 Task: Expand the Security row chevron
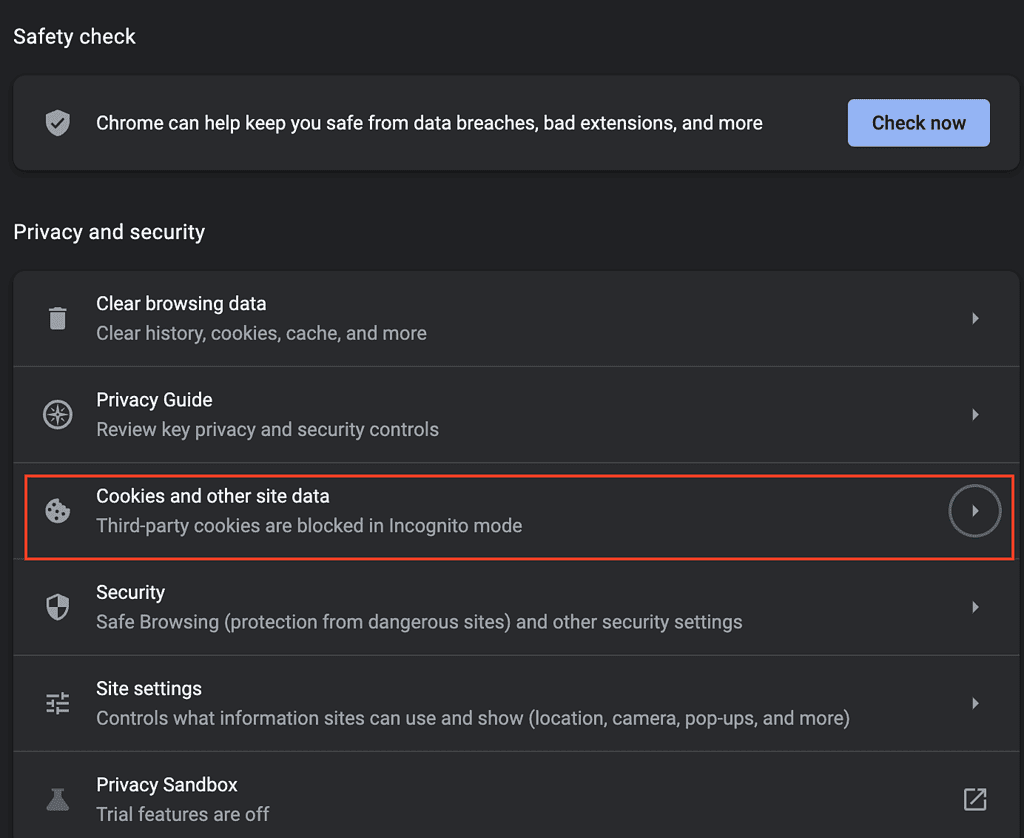tap(975, 606)
